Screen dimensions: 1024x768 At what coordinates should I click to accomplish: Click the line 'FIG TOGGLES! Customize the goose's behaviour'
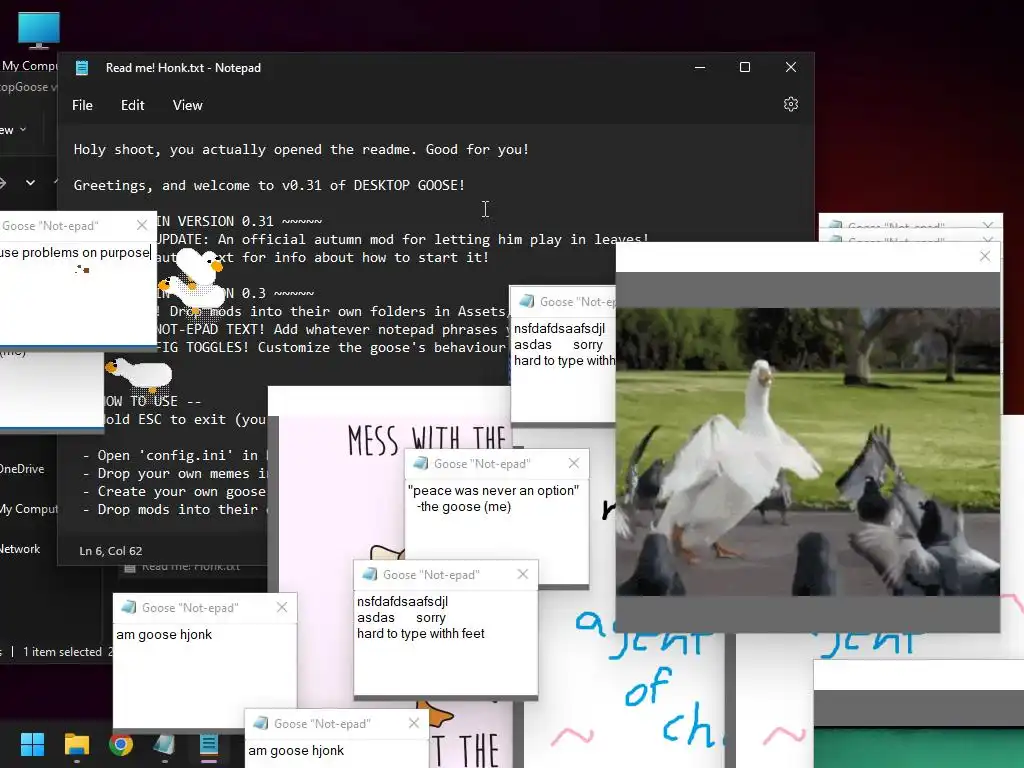[332, 347]
